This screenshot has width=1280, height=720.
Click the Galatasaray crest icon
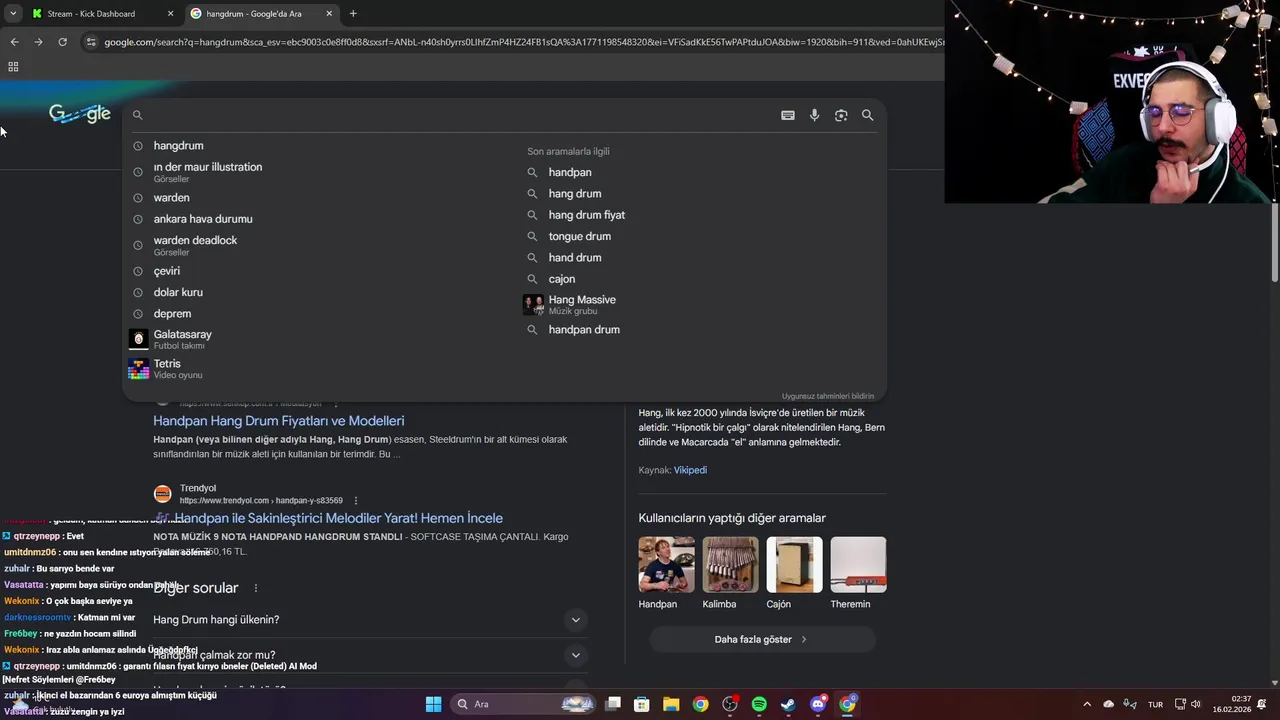click(139, 339)
